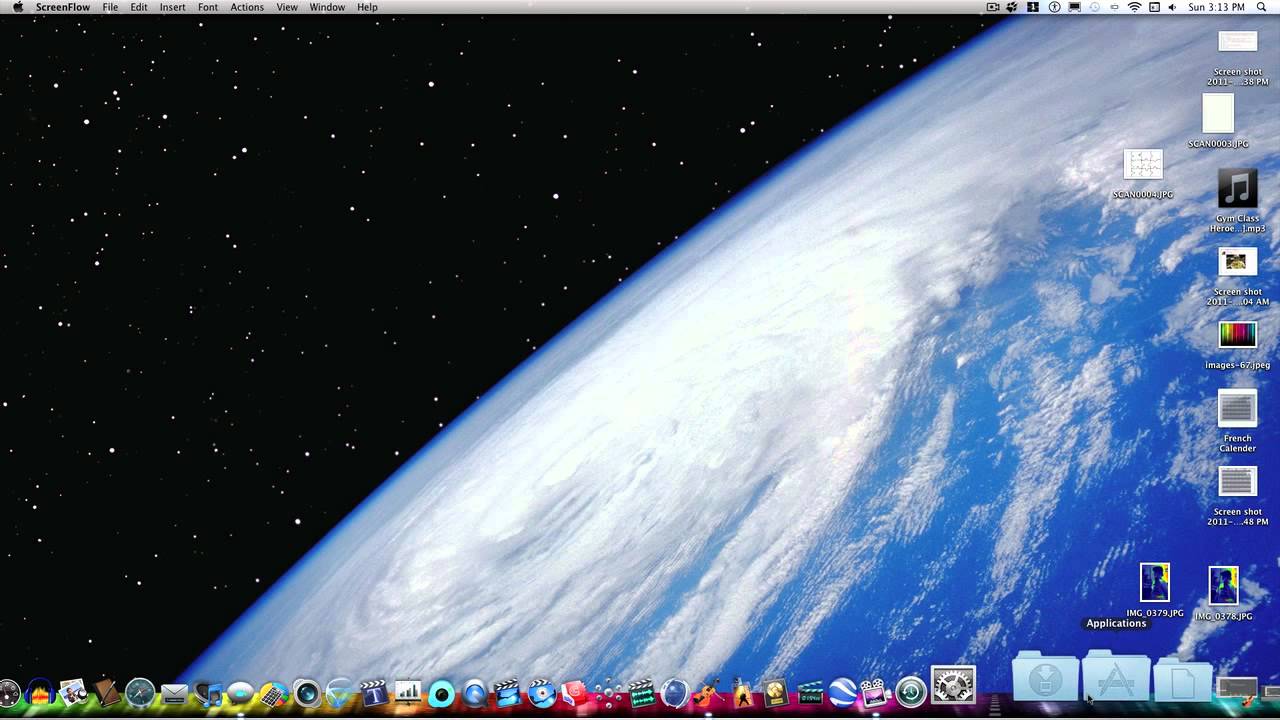Open Mail envelope icon in Dock
Image resolution: width=1280 pixels, height=720 pixels.
pos(174,693)
